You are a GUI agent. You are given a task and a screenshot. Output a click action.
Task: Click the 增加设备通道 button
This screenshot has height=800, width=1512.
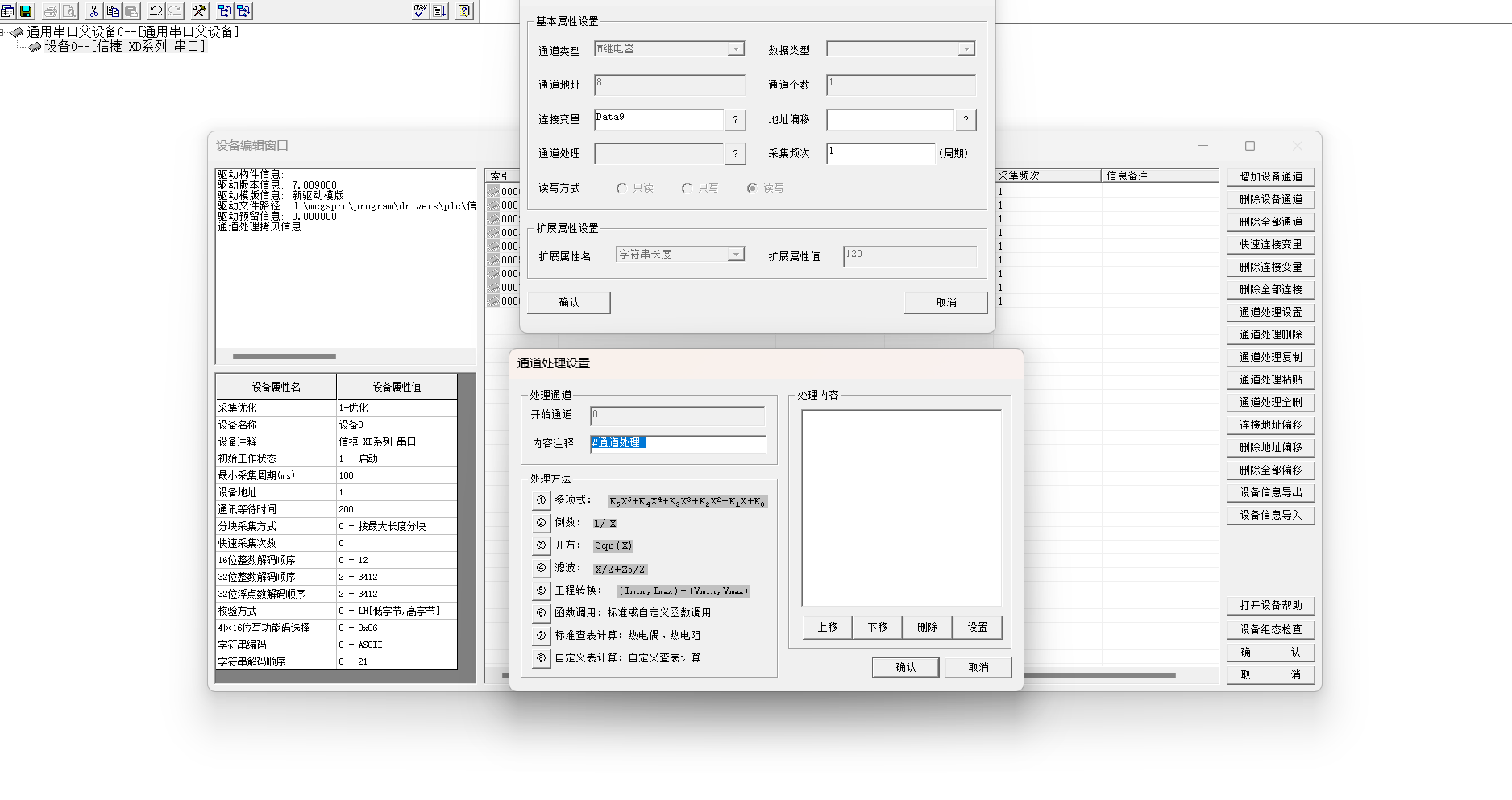click(x=1270, y=177)
